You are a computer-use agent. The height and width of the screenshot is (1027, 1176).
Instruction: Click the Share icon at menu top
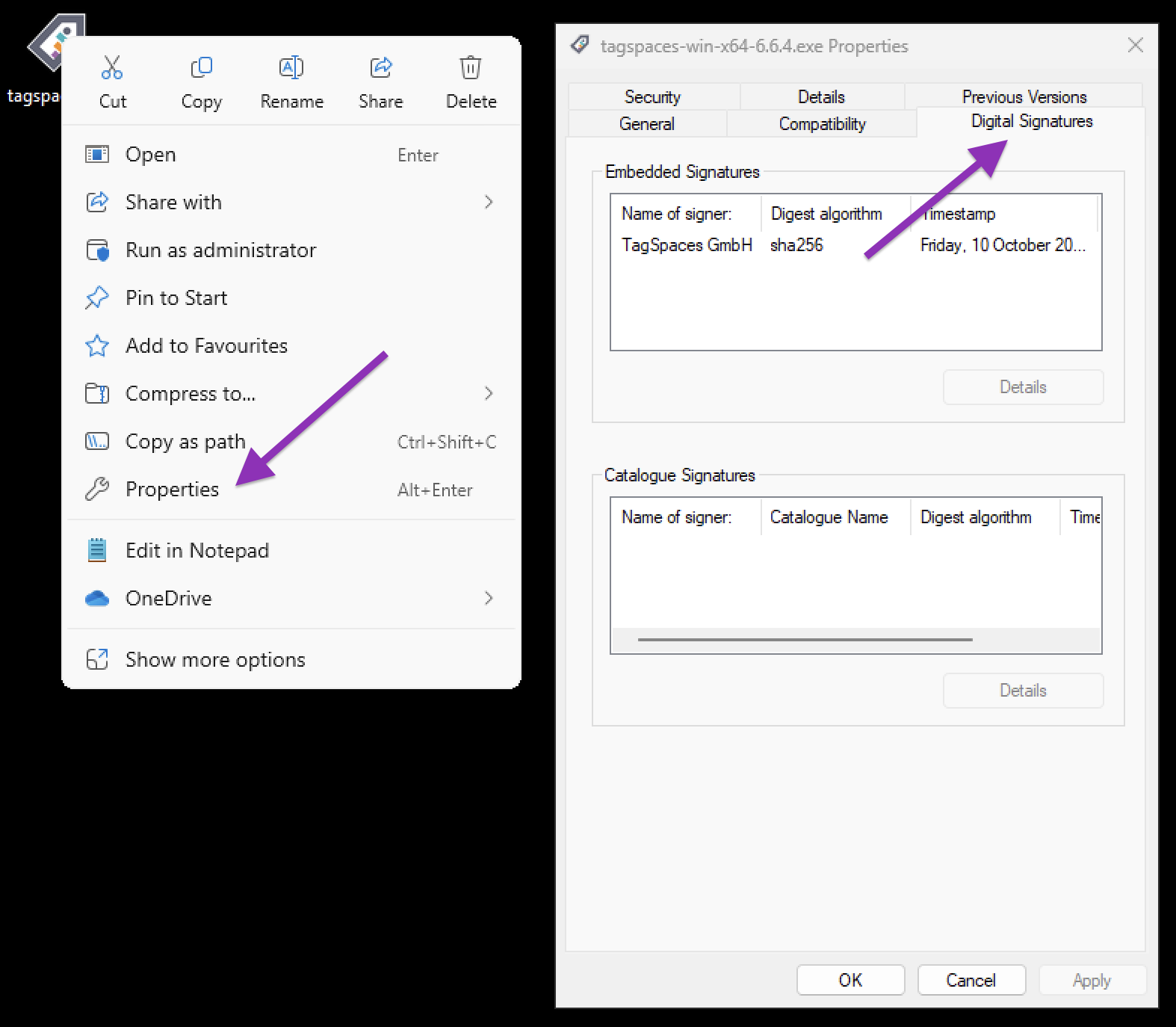pyautogui.click(x=381, y=67)
